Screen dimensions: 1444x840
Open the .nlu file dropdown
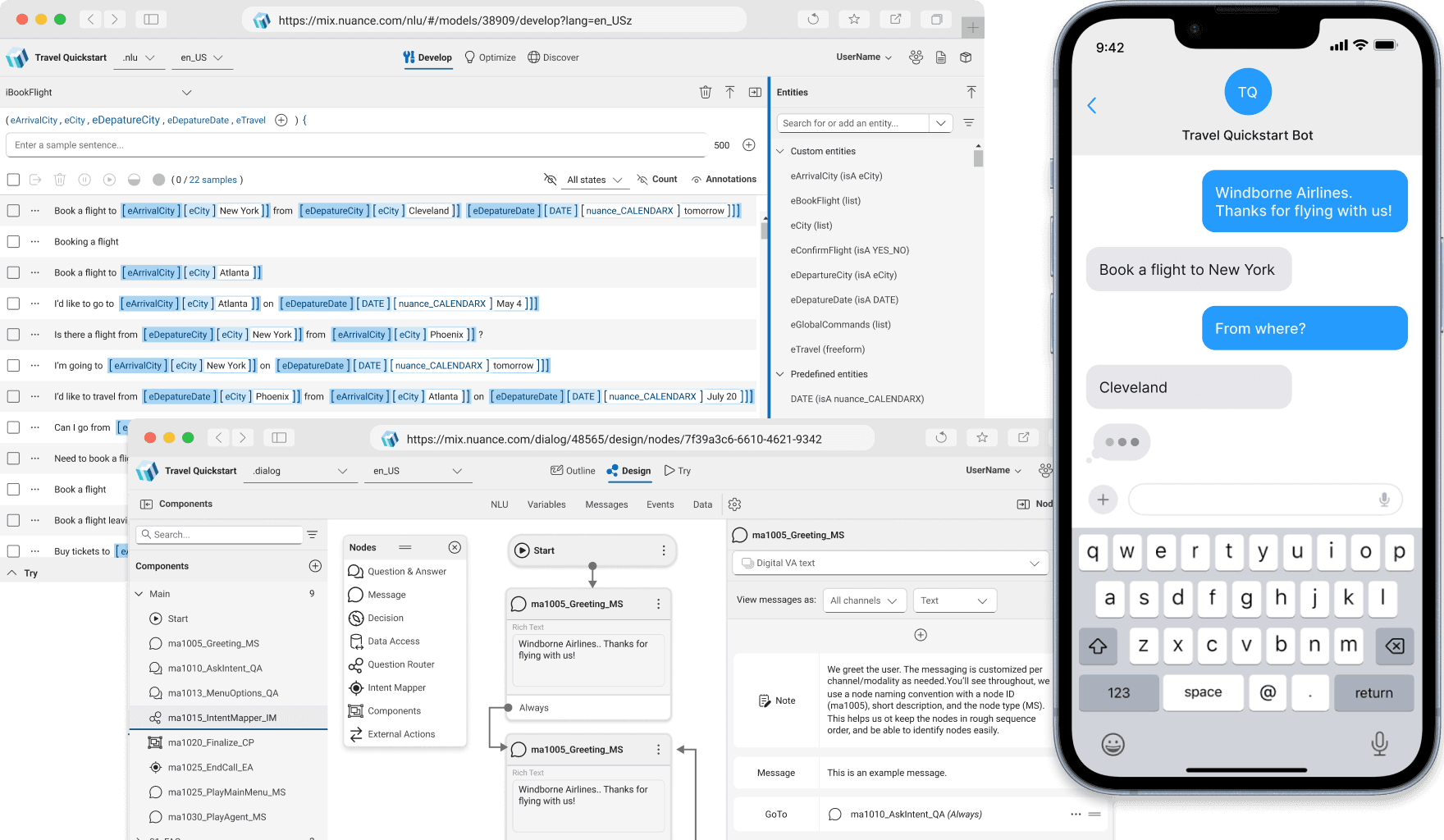click(139, 57)
